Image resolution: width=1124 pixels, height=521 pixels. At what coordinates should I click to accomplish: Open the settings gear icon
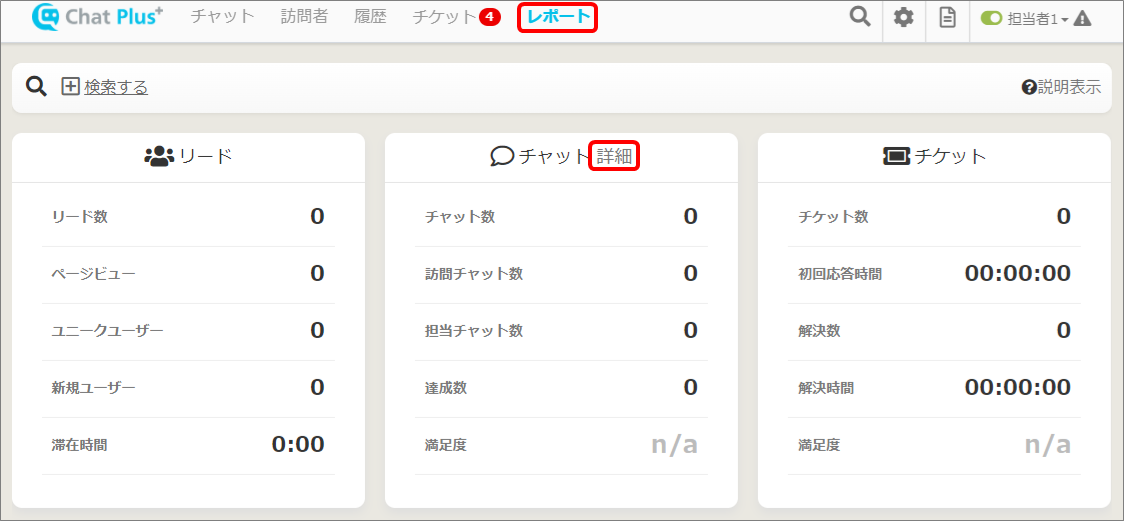point(904,18)
